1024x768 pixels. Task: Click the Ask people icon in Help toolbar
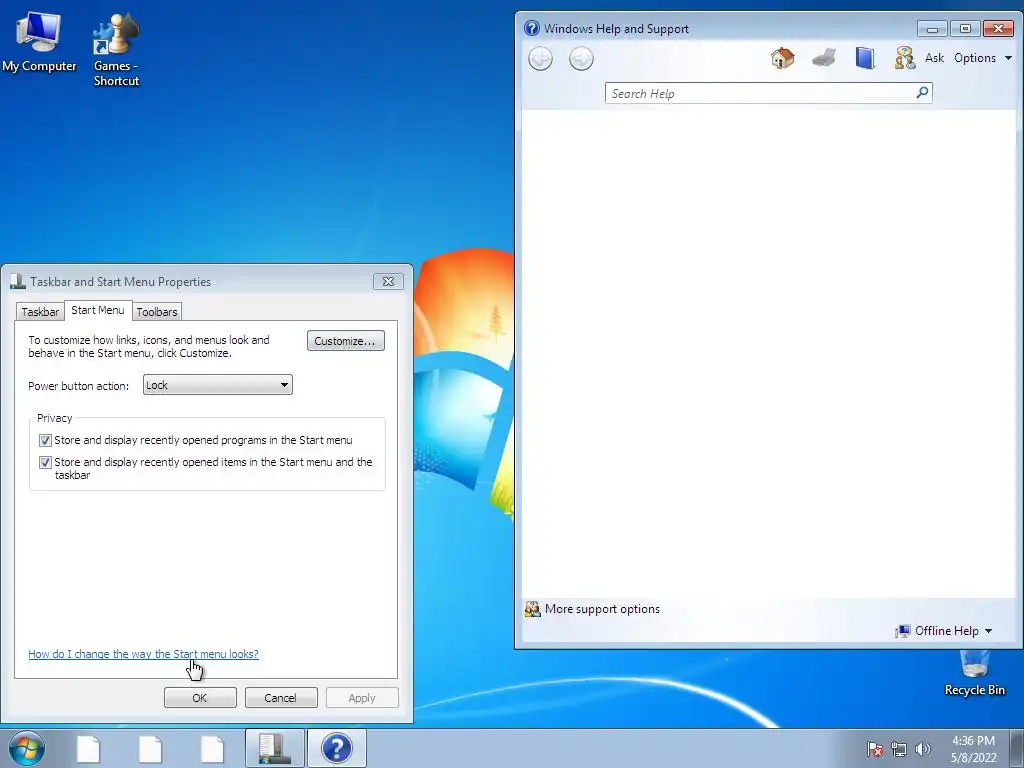tap(904, 58)
